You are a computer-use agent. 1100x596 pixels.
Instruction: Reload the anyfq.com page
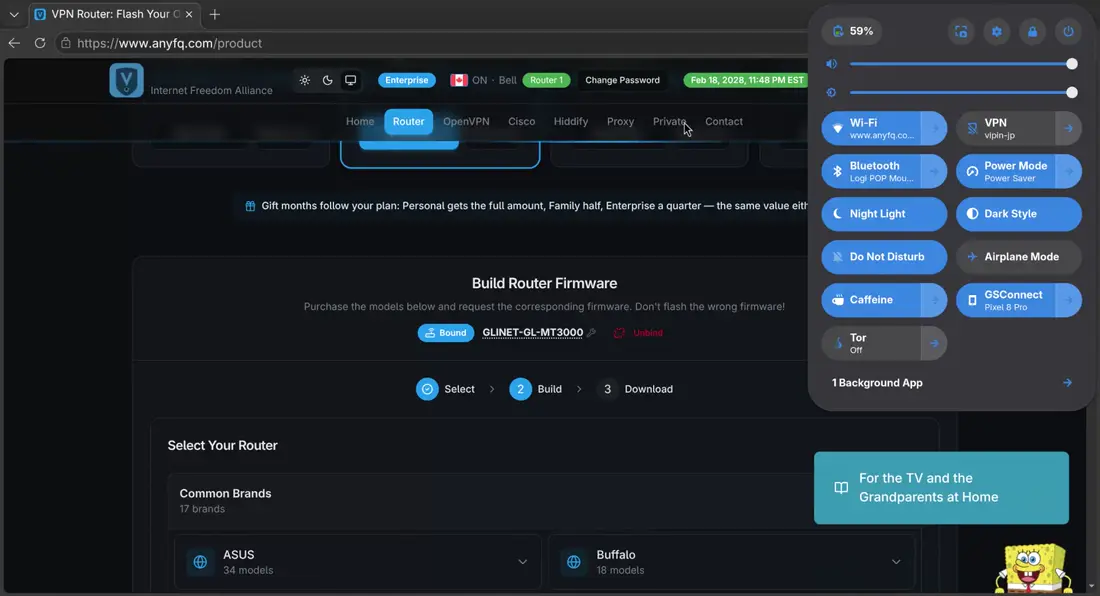tap(40, 43)
